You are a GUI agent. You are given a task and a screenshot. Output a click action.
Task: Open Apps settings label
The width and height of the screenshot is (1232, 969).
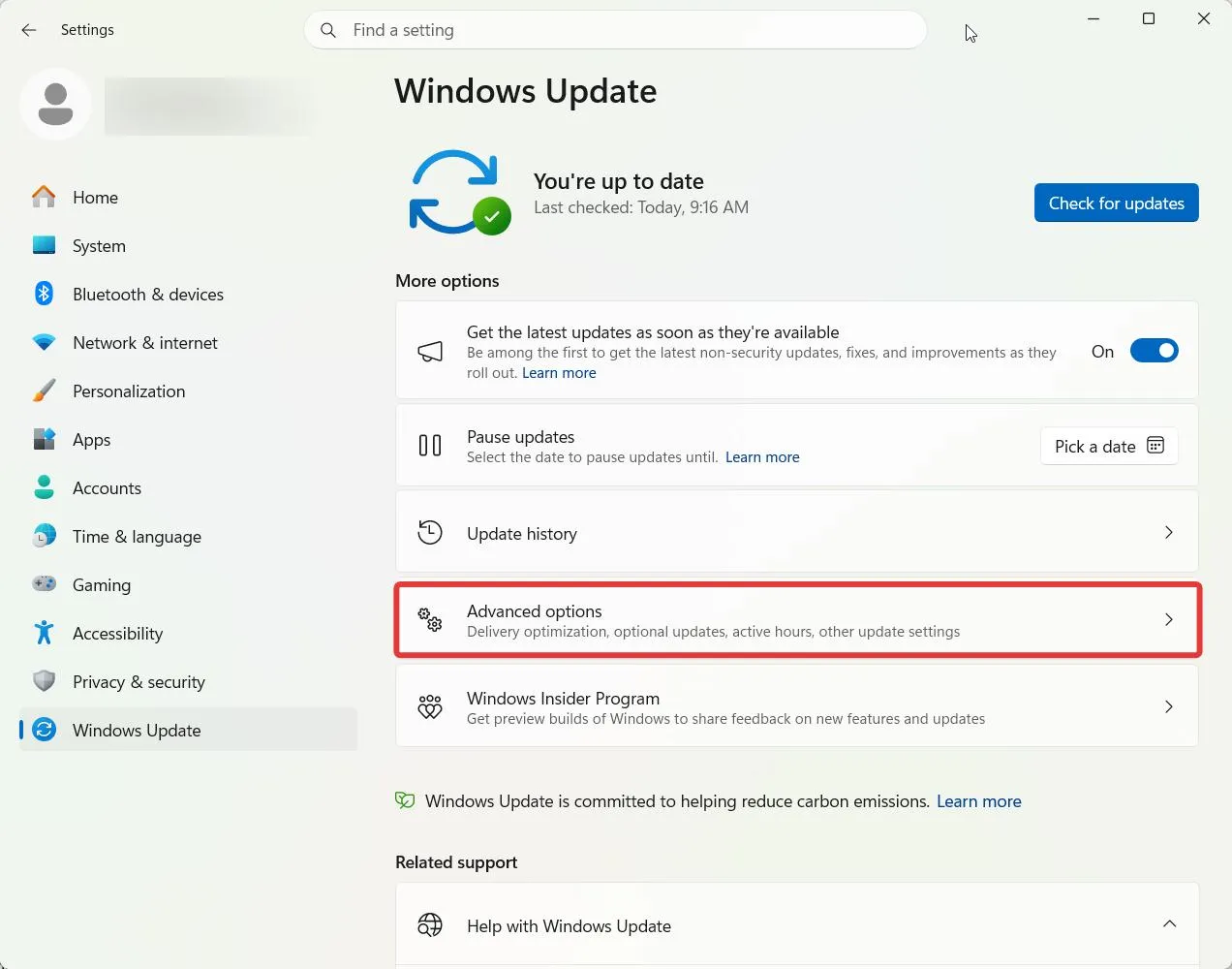click(91, 440)
